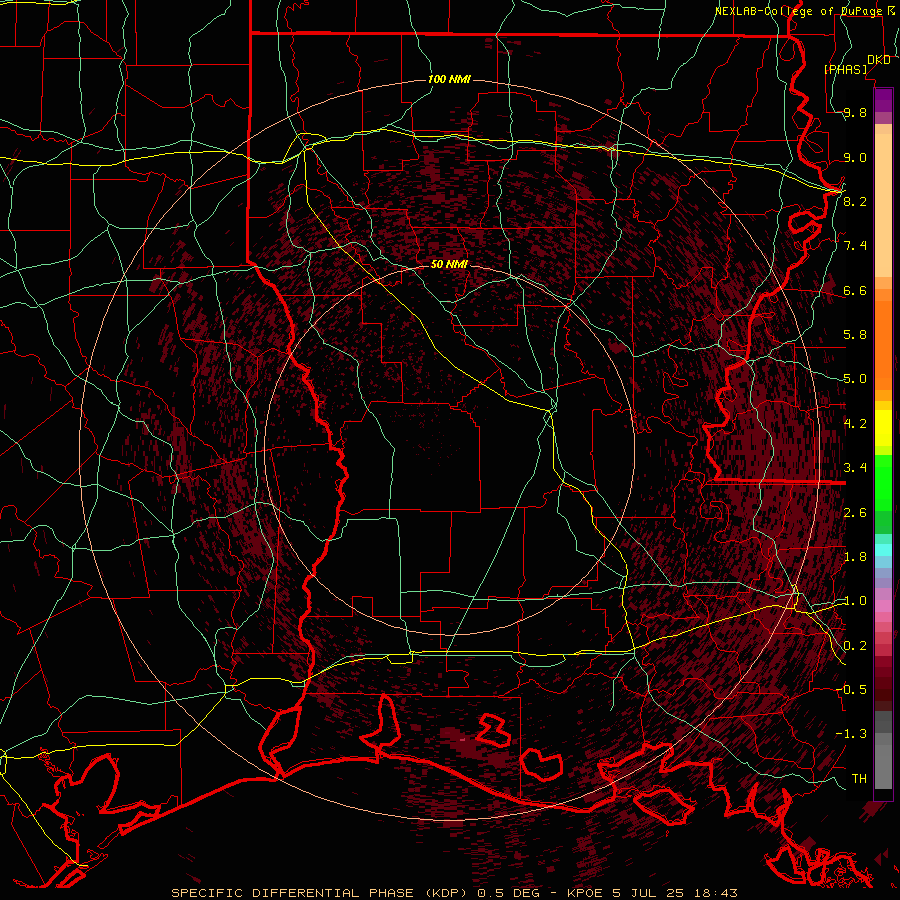Click the -1.3 value on the scale
Viewport: 900px width, 900px height.
coord(851,734)
